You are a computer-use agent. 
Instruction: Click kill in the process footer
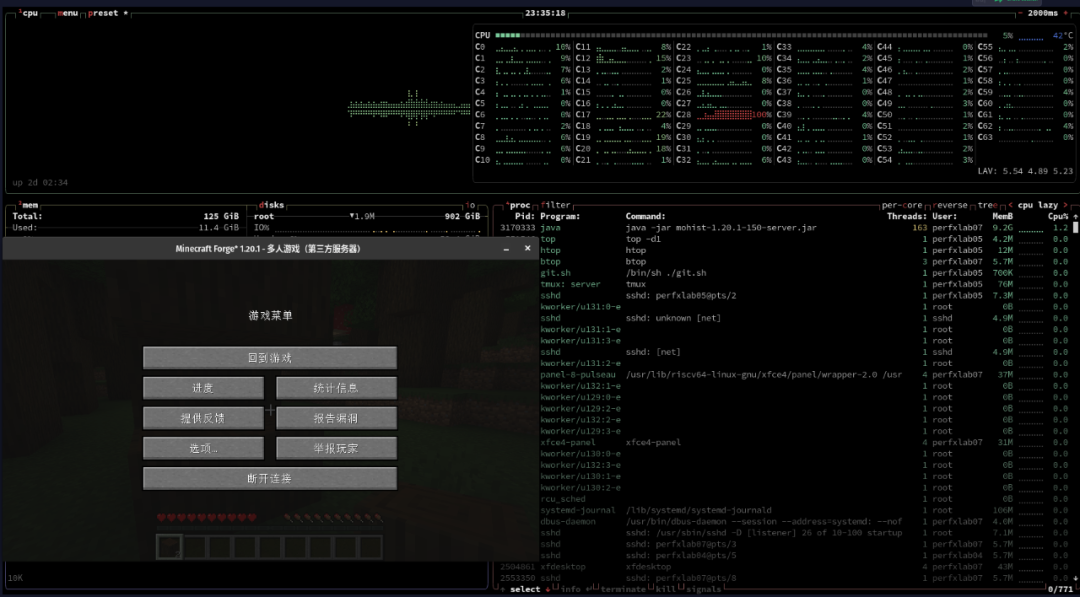point(663,589)
